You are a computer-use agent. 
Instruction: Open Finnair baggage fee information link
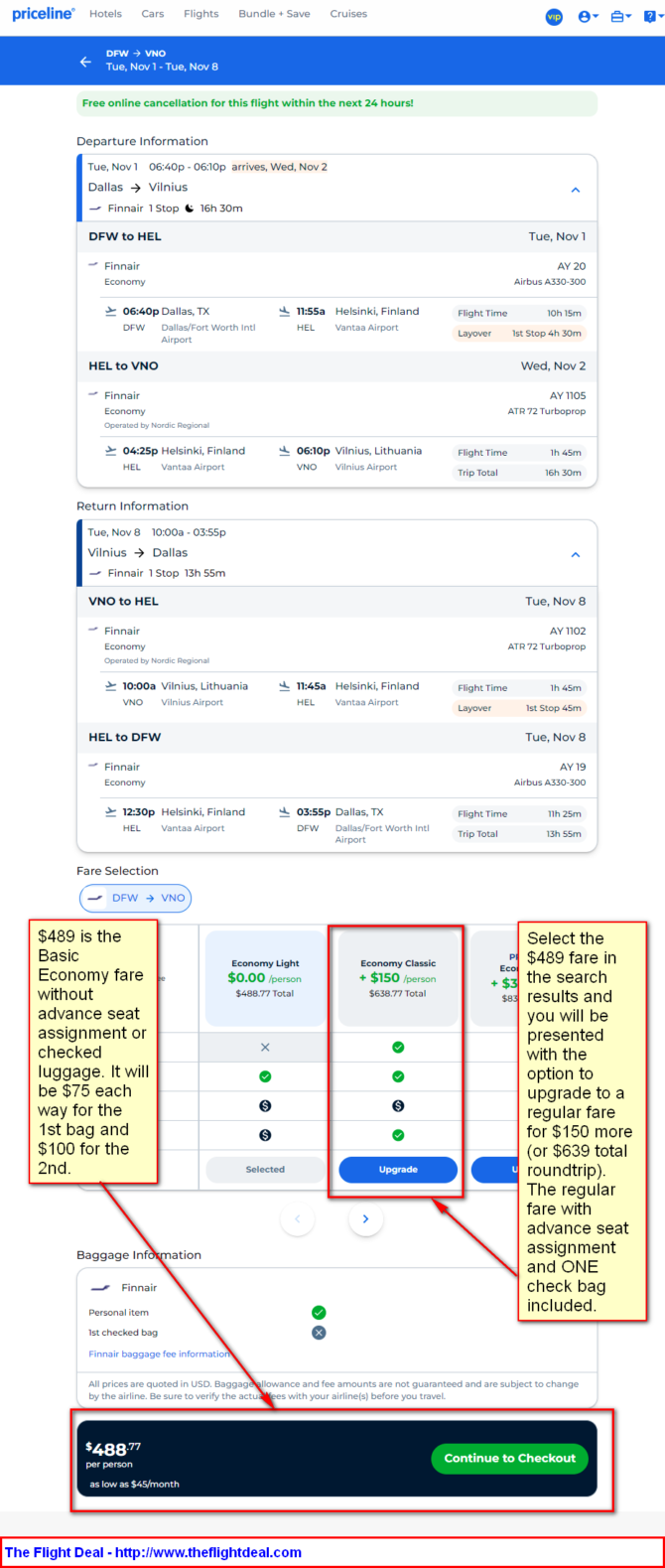[x=160, y=1354]
